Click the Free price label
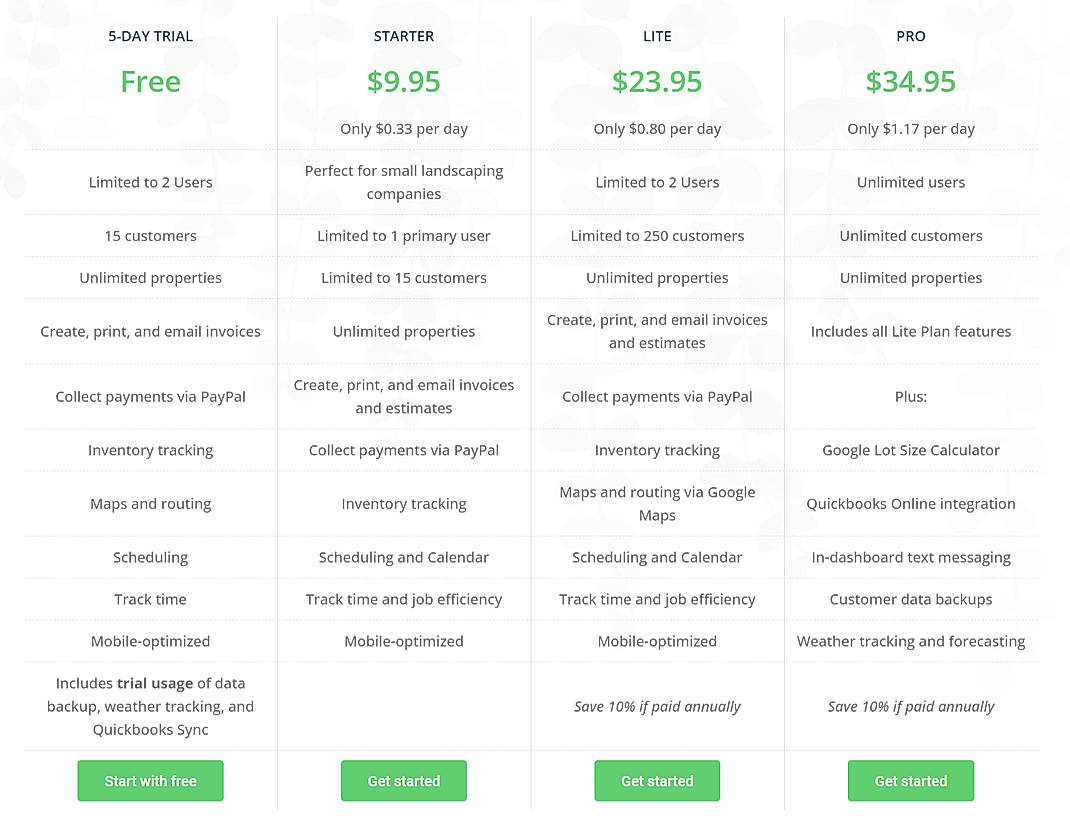 point(150,82)
